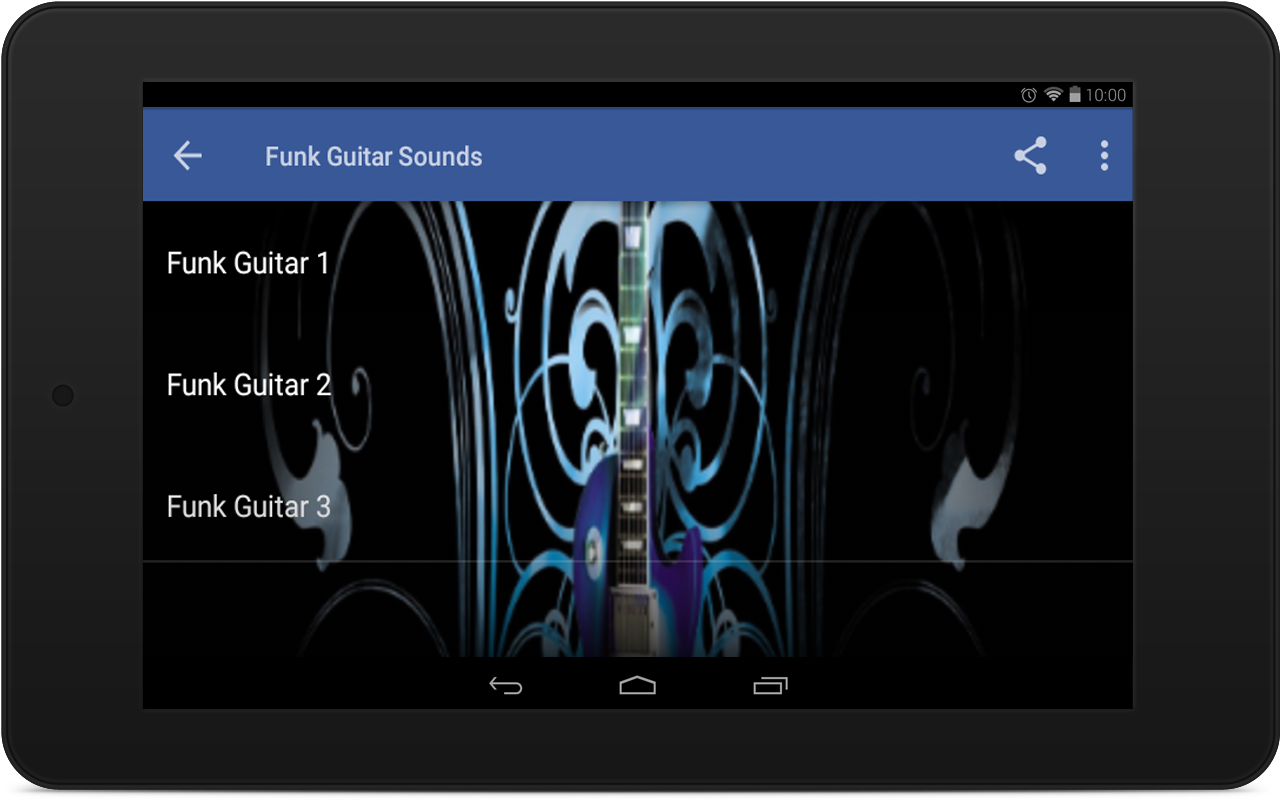This screenshot has height=800, width=1280.
Task: Open the Android recent apps button
Action: 770,685
